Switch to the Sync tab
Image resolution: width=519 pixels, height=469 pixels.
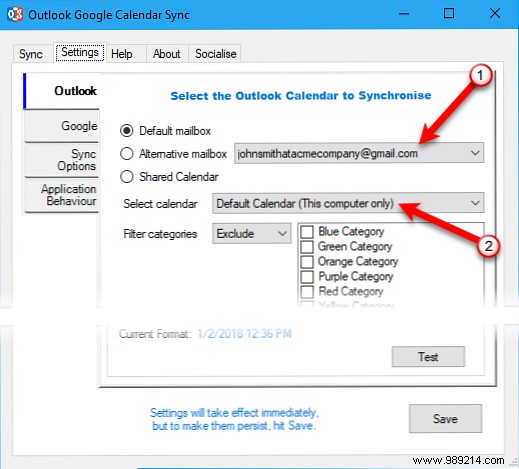(x=32, y=54)
